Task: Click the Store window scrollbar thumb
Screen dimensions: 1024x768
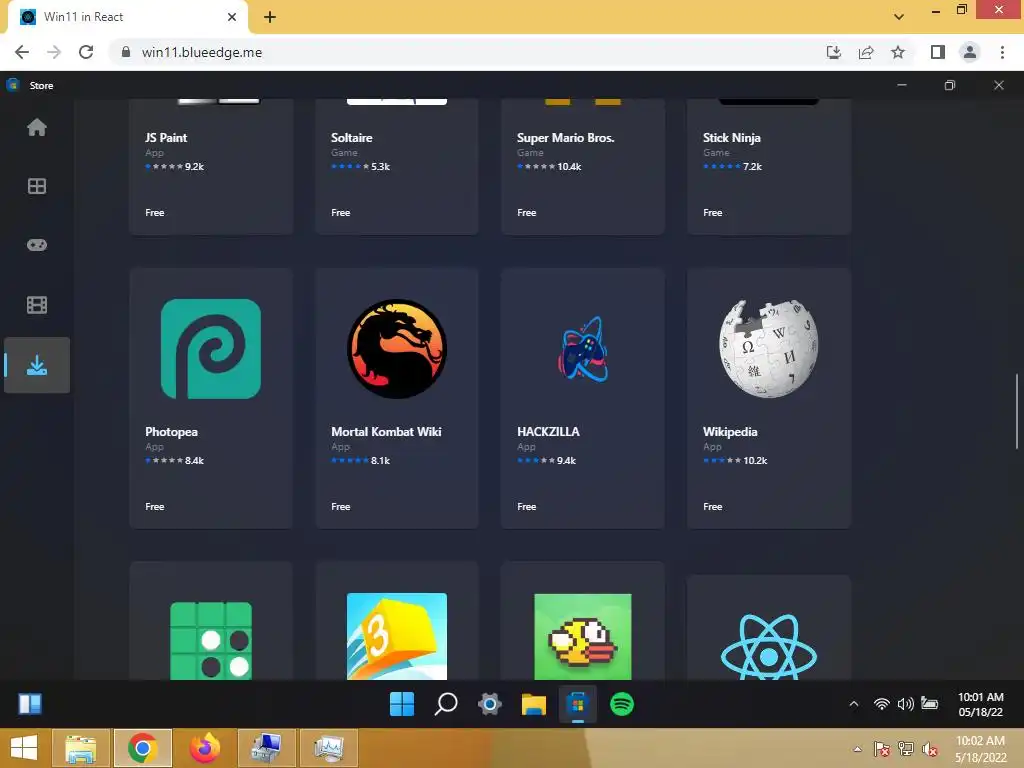Action: pyautogui.click(x=1017, y=411)
